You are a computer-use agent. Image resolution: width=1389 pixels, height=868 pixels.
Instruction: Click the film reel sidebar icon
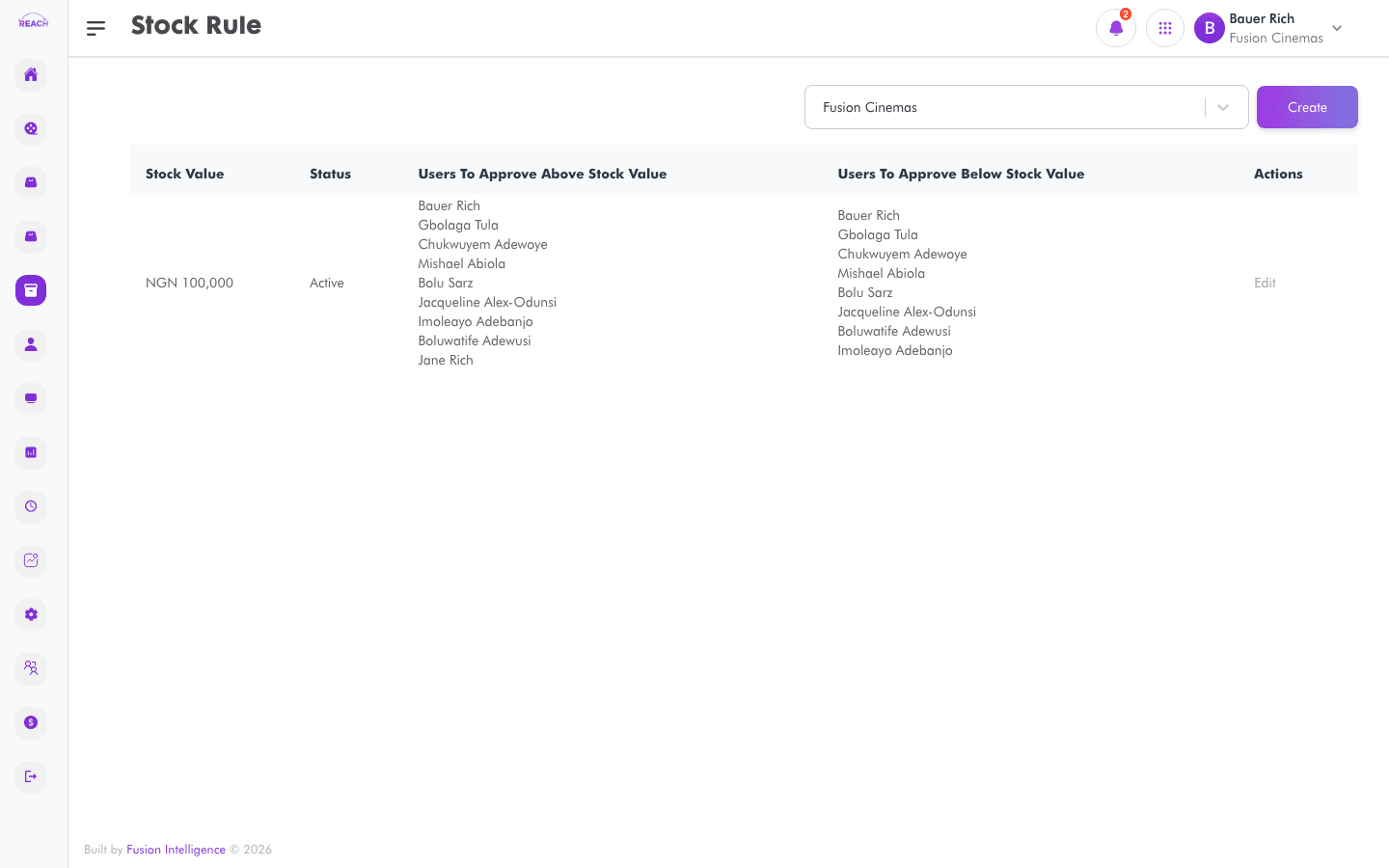31,128
